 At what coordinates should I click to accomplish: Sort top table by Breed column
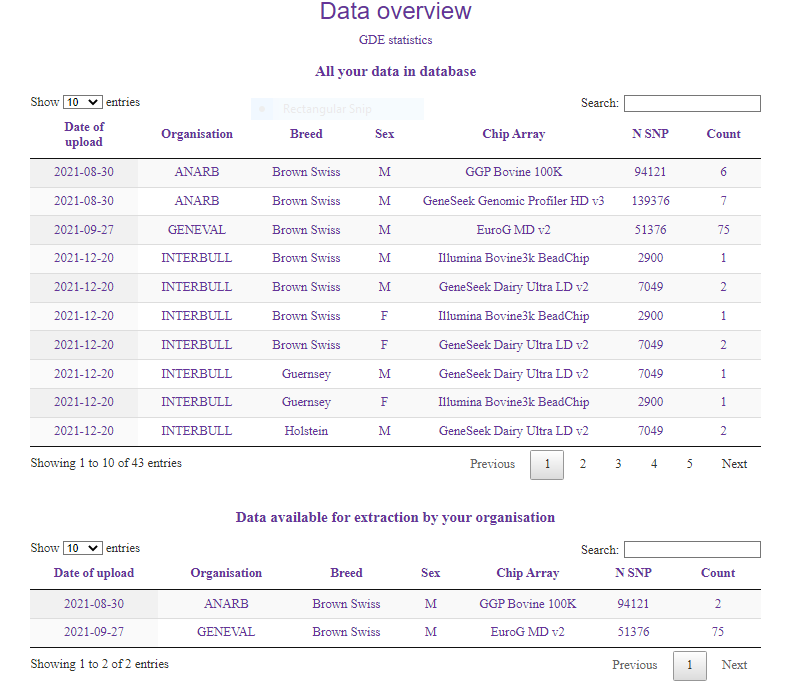306,134
